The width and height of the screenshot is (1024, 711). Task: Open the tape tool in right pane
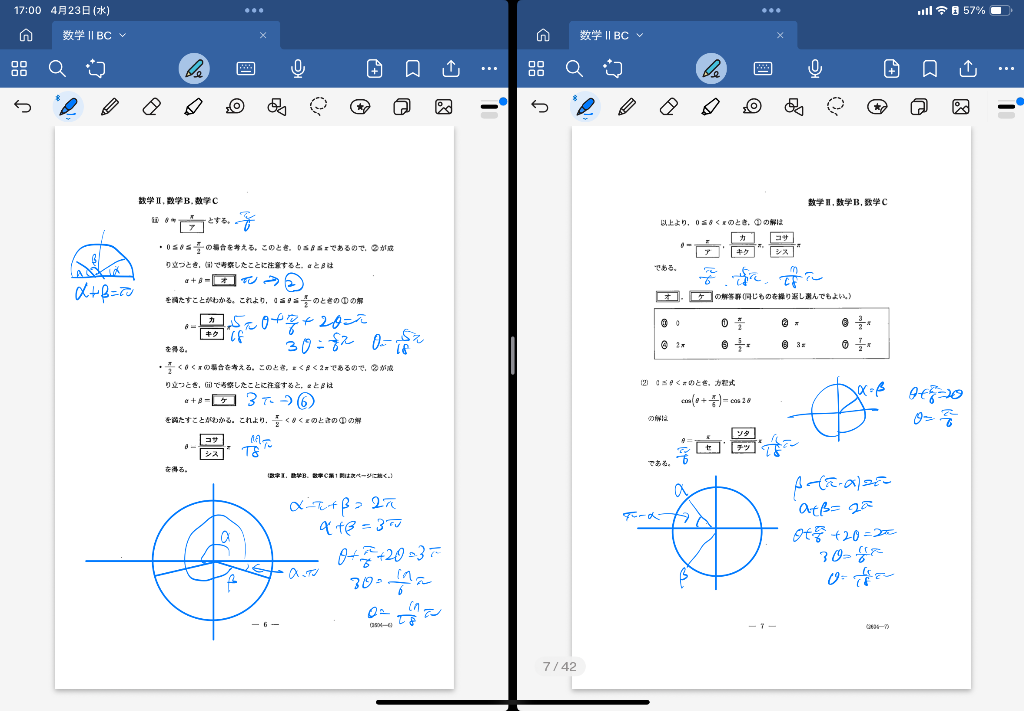pyautogui.click(x=752, y=106)
